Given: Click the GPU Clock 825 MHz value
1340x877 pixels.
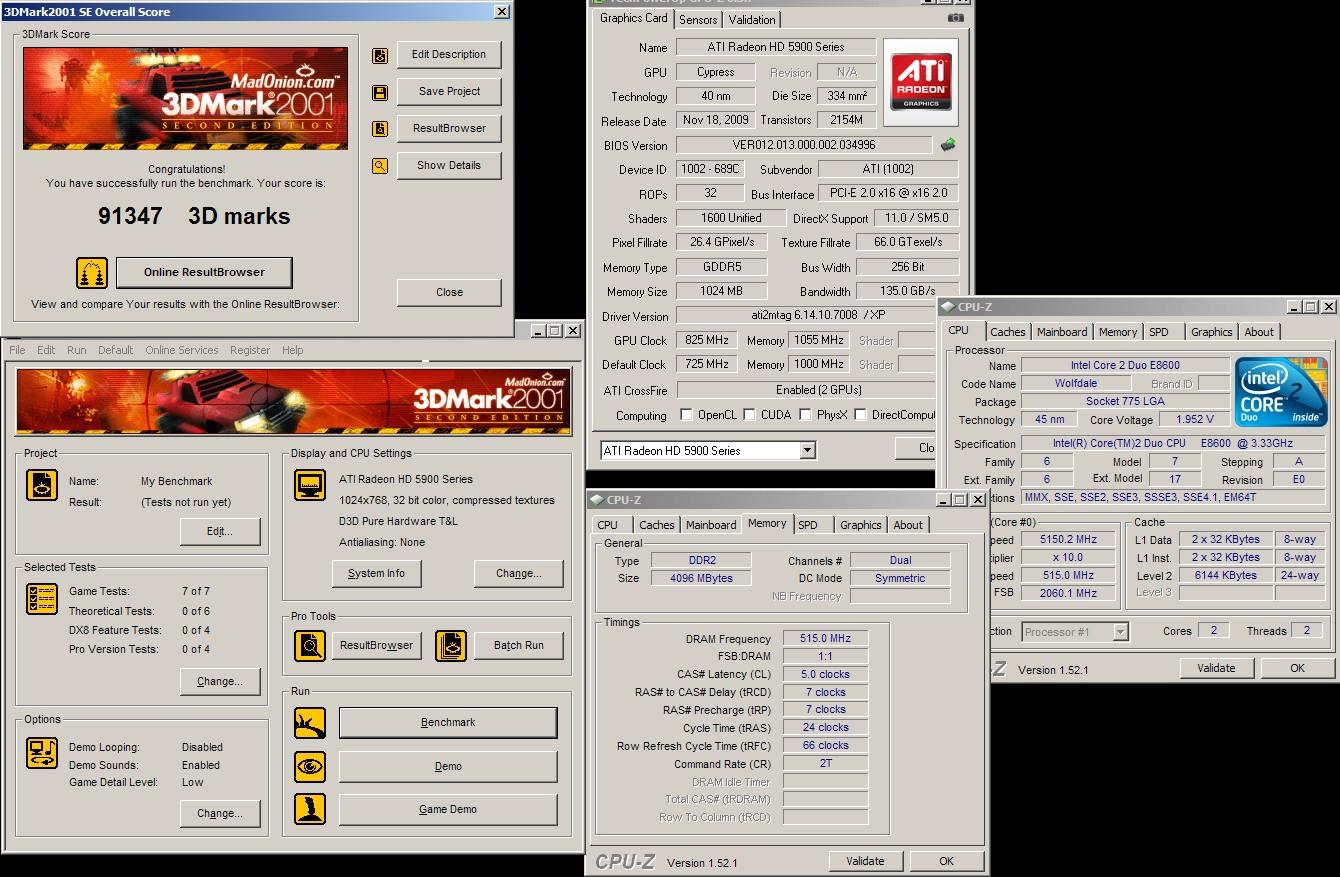Looking at the screenshot, I should tap(708, 340).
